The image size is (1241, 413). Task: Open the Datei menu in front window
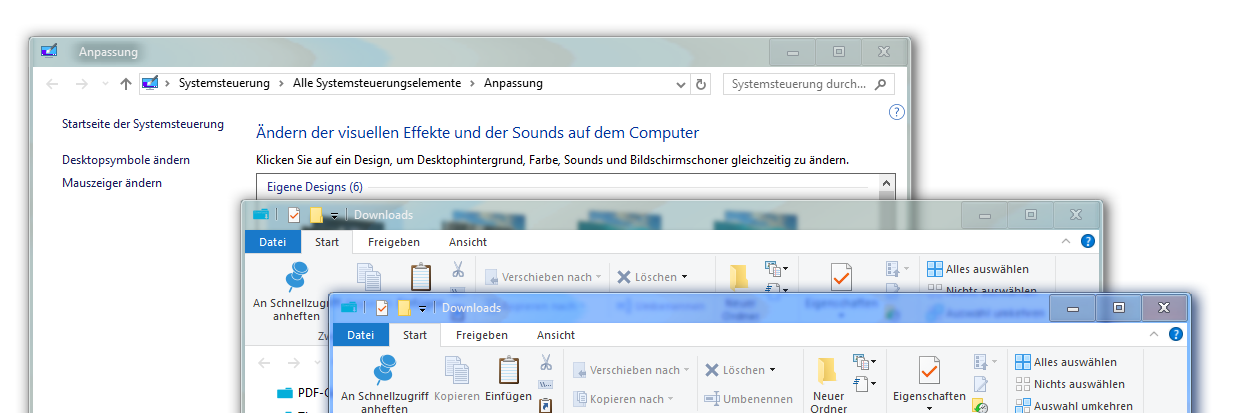tap(360, 335)
